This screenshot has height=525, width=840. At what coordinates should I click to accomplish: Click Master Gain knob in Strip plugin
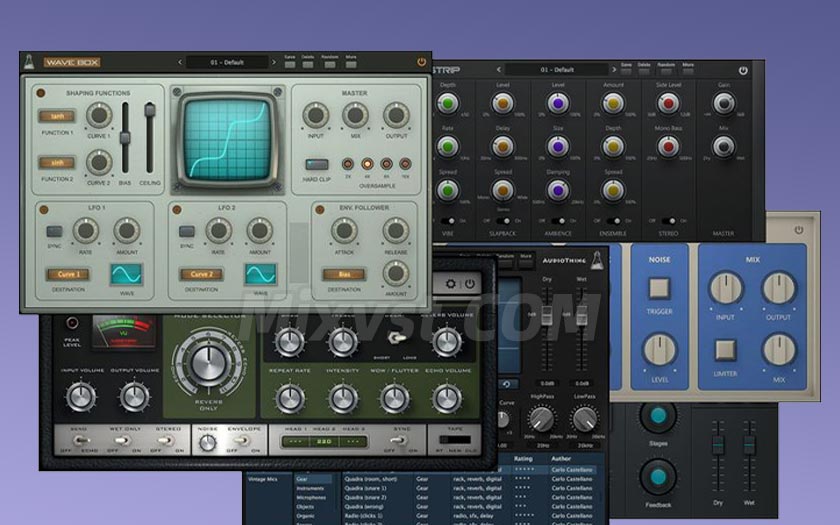[724, 103]
